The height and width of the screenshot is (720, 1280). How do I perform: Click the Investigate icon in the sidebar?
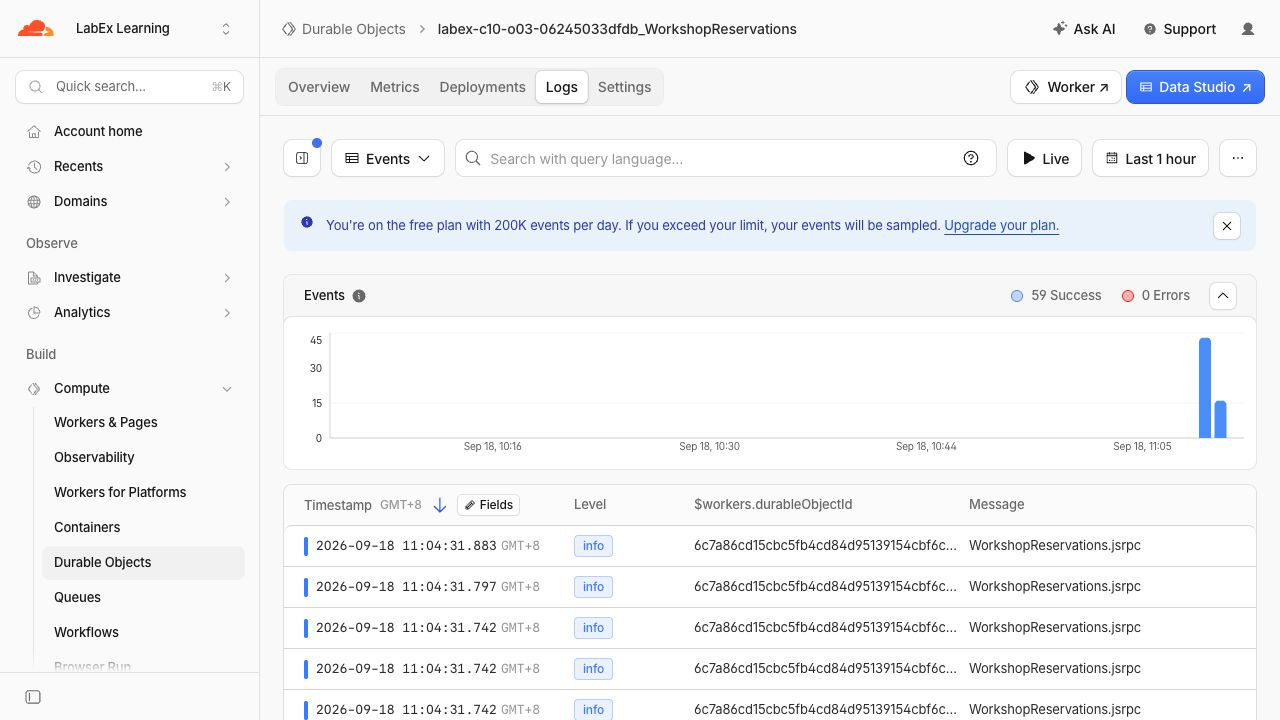point(34,277)
